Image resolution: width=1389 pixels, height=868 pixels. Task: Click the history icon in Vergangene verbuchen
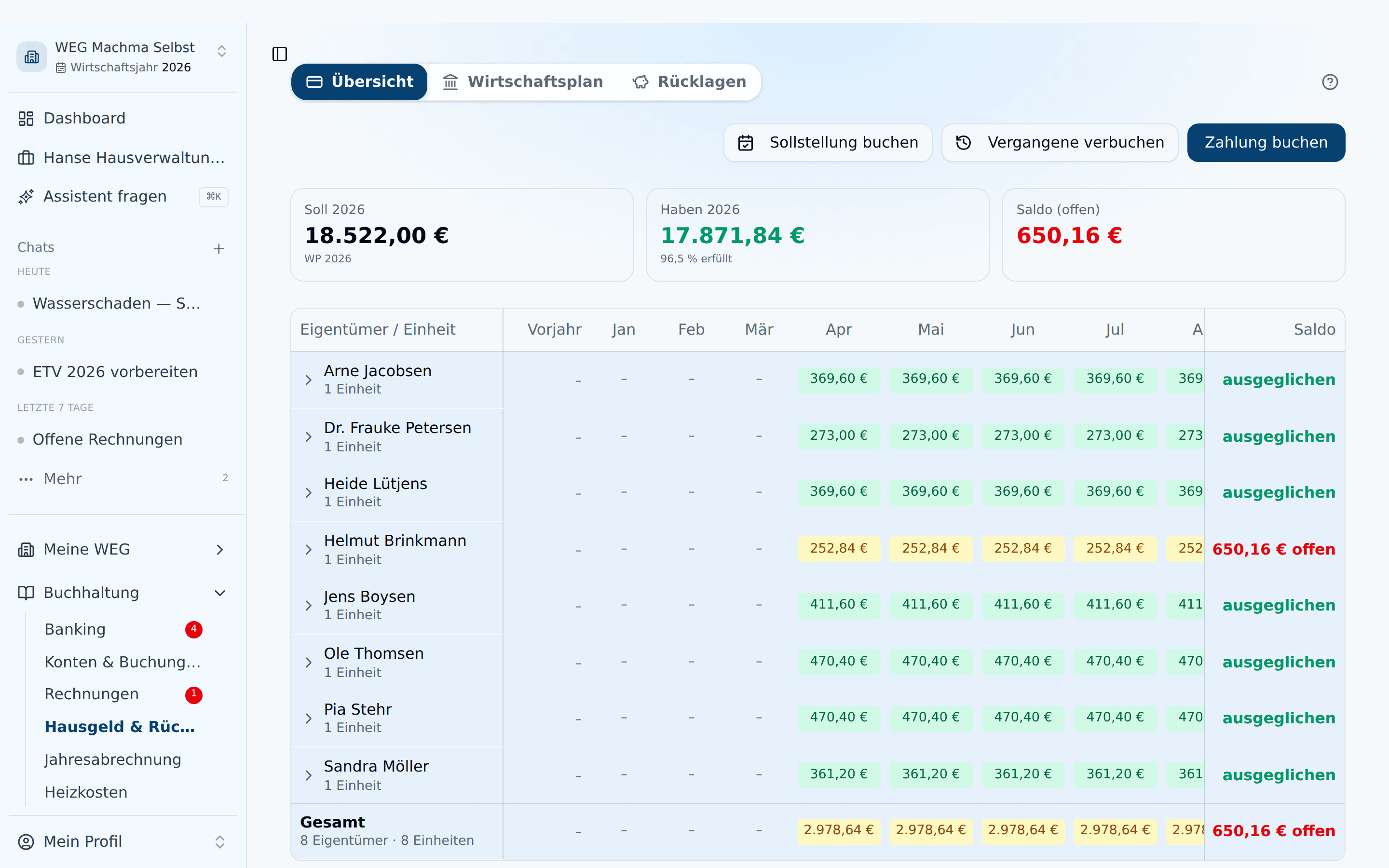(963, 142)
